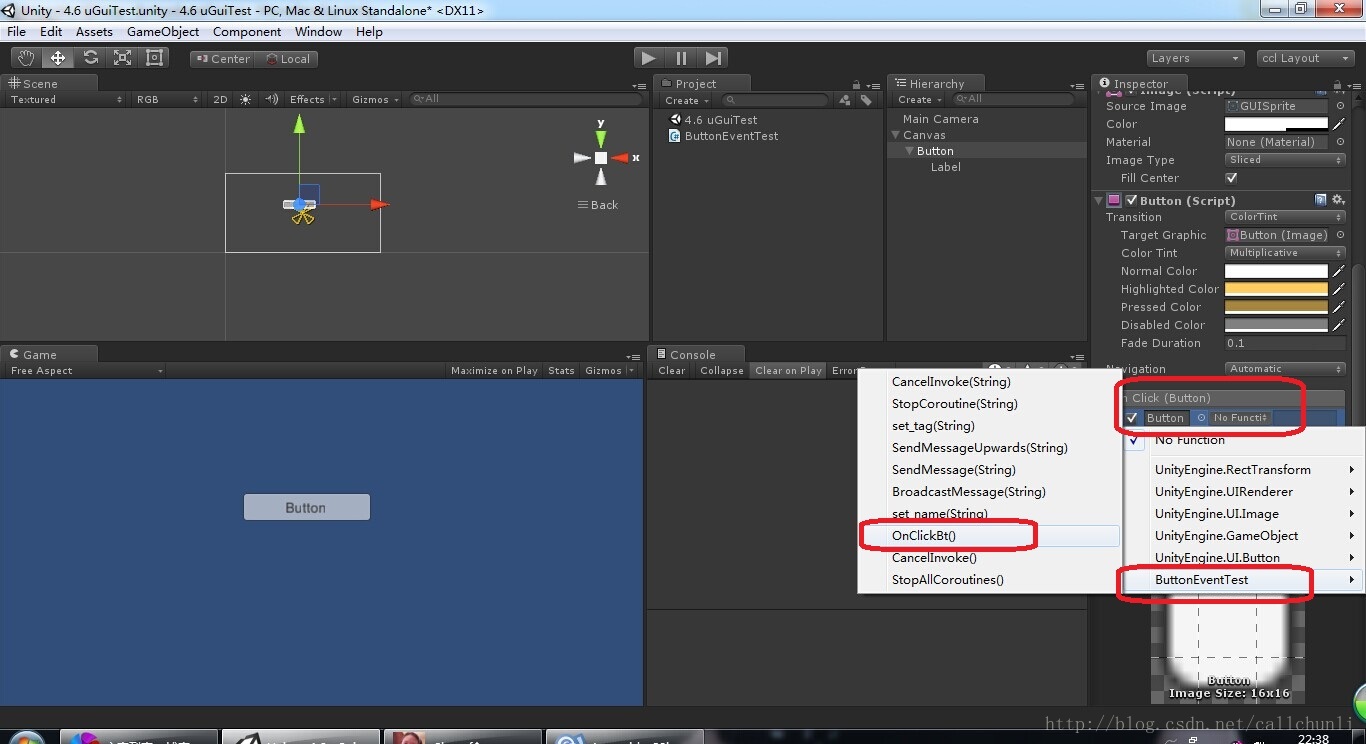This screenshot has height=744, width=1366.
Task: Open the object picker circle for Target Graphic
Action: [x=1340, y=235]
